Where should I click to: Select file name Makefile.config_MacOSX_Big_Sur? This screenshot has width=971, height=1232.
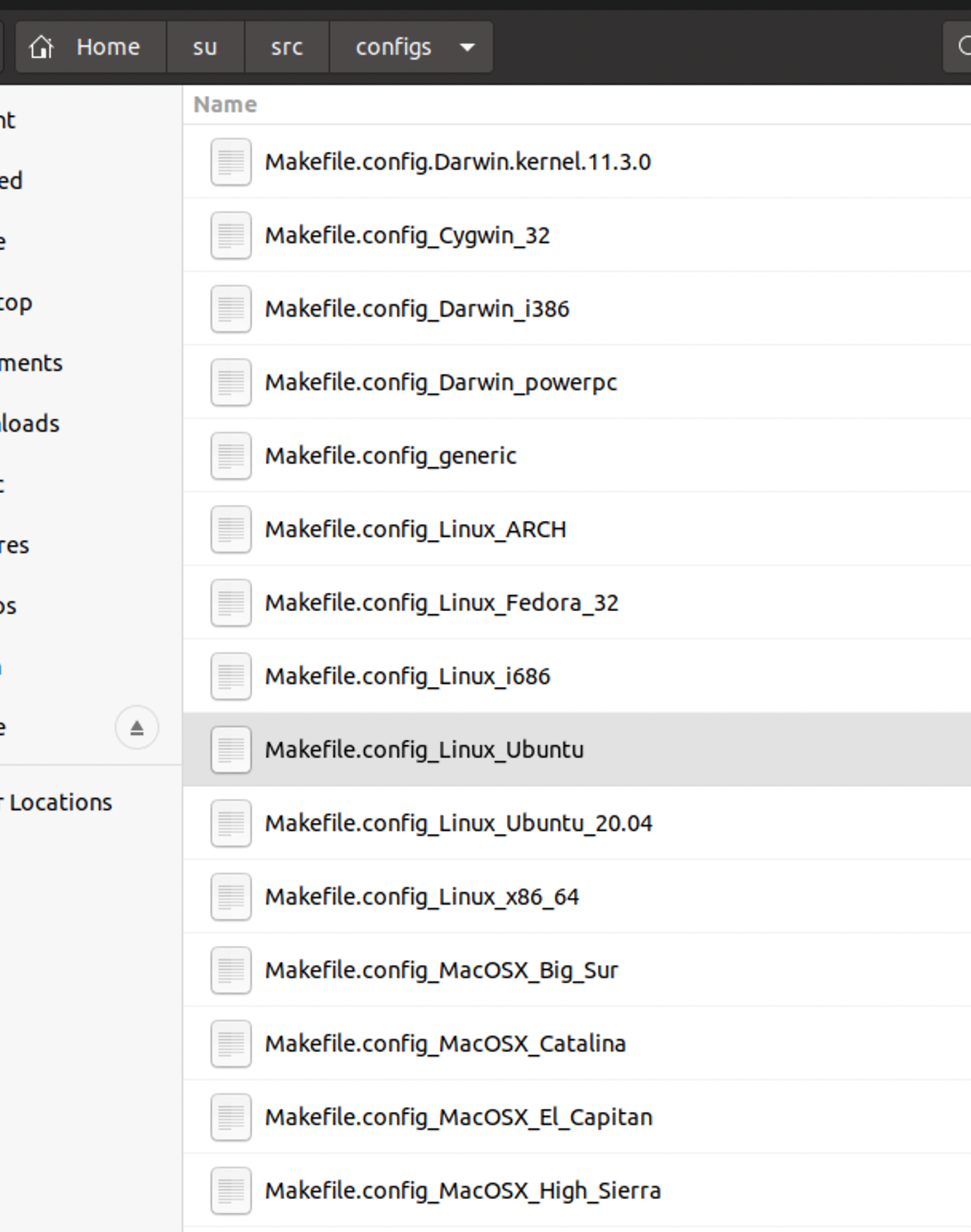pyautogui.click(x=441, y=970)
